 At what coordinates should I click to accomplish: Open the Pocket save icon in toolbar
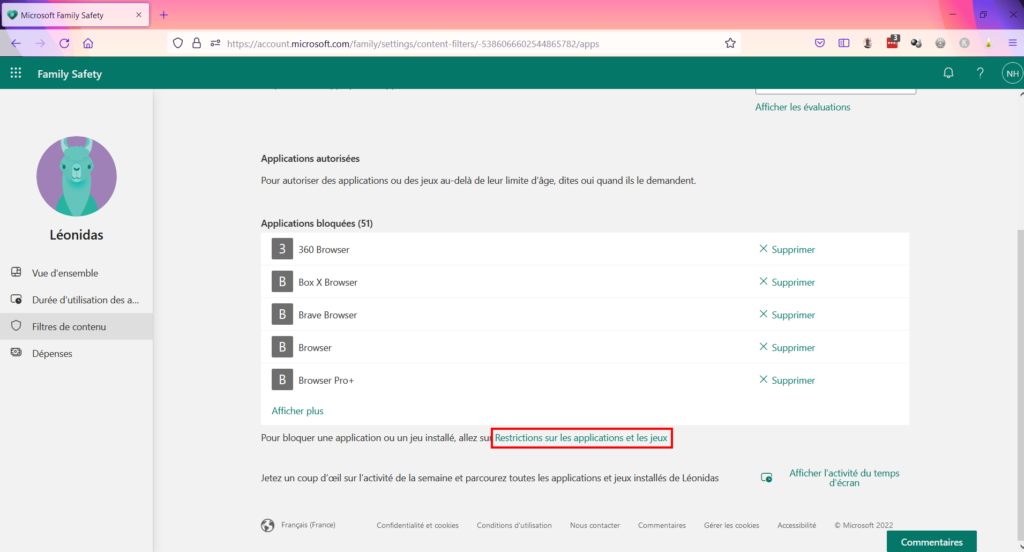point(820,43)
